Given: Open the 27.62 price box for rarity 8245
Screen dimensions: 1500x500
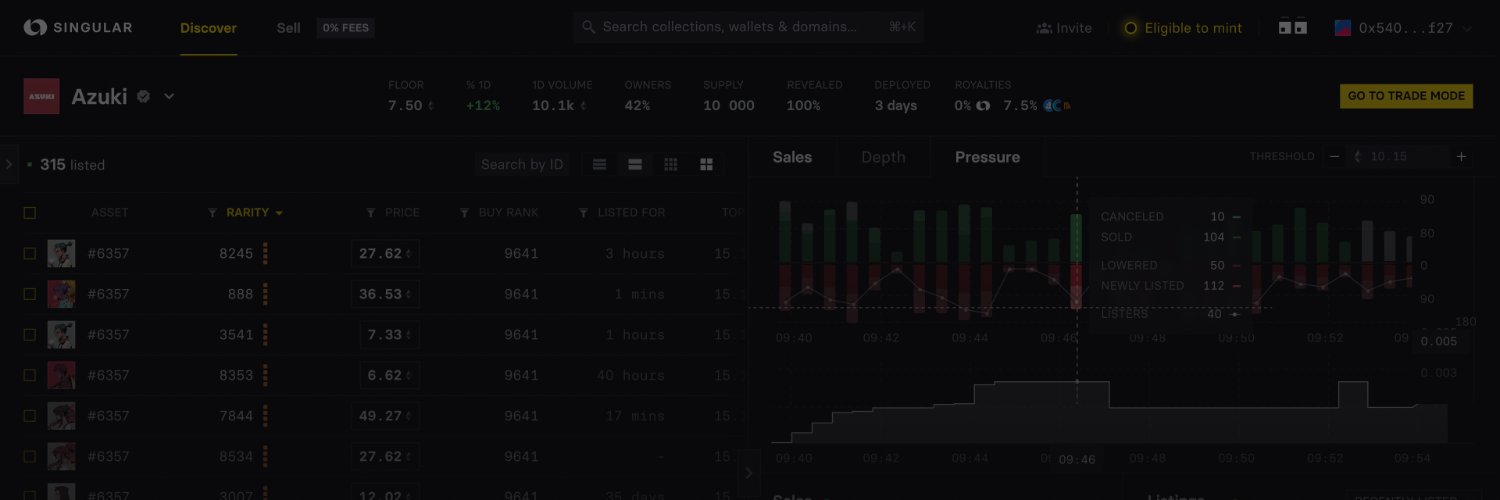Looking at the screenshot, I should coord(385,254).
